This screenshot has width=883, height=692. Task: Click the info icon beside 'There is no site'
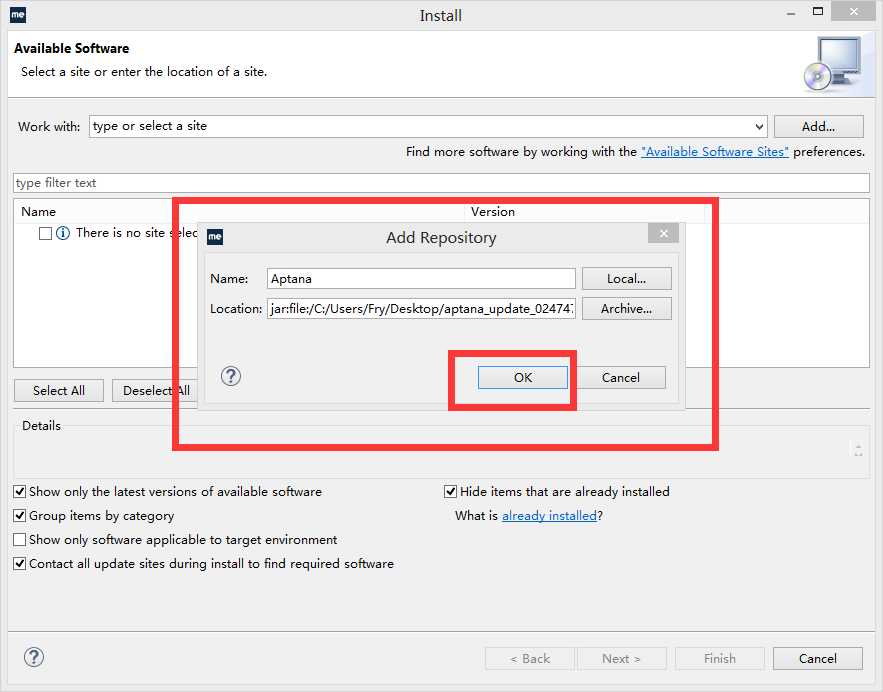[x=63, y=233]
